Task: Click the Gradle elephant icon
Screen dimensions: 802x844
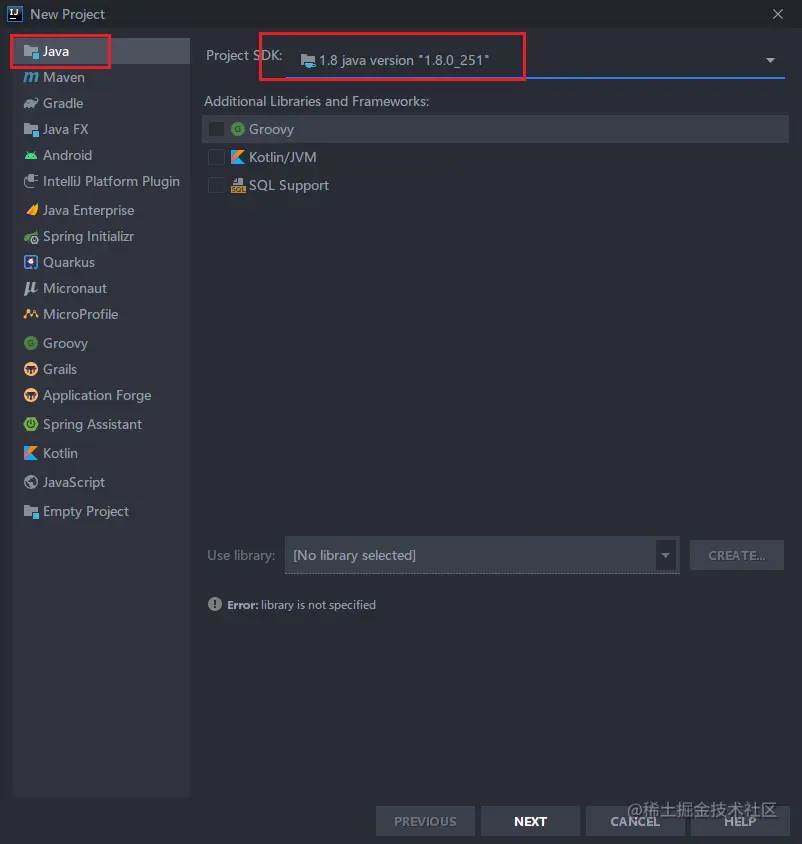Action: point(31,103)
